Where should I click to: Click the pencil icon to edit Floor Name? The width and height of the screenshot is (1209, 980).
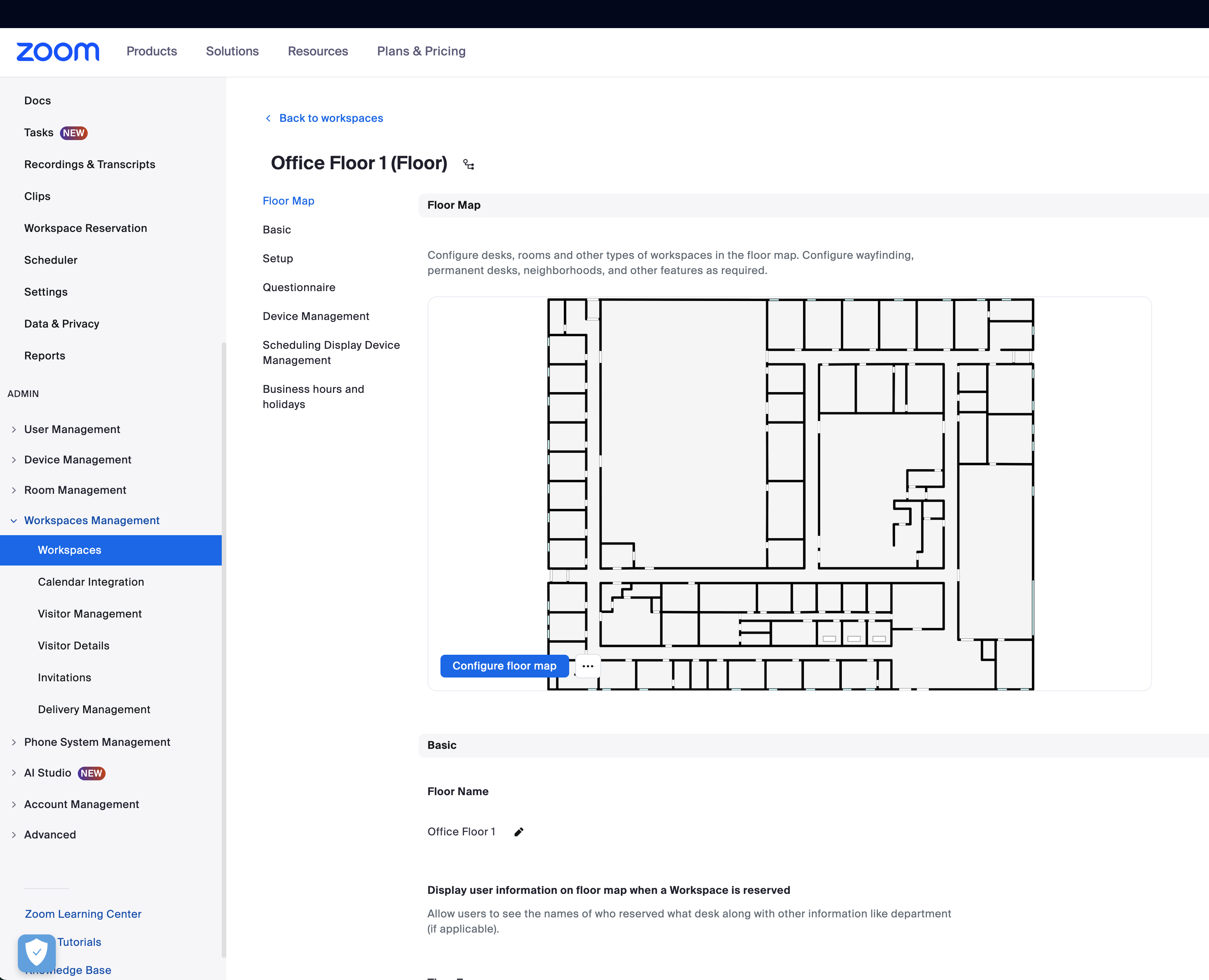pos(518,832)
